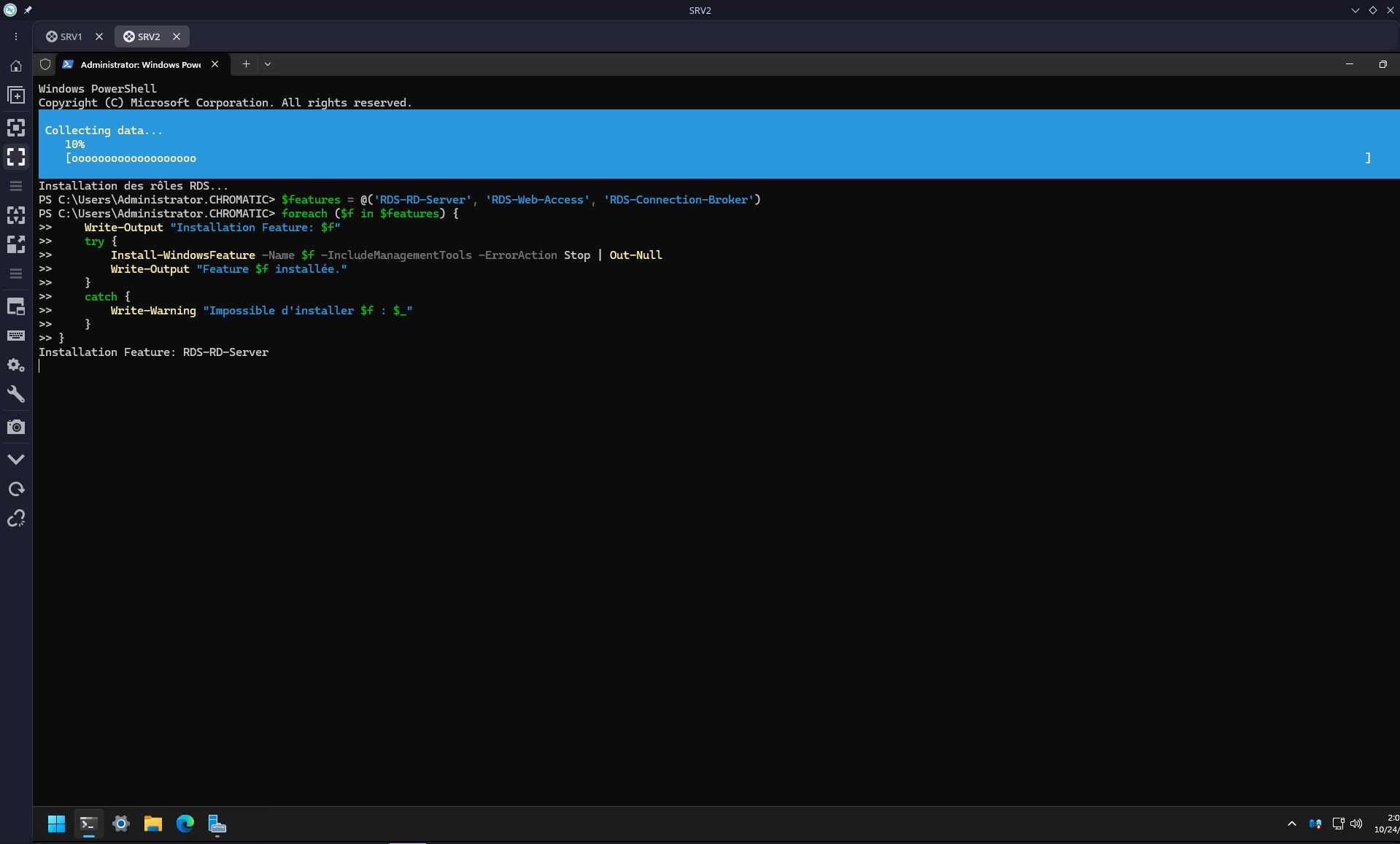This screenshot has height=844, width=1400.
Task: Expand the sidebar downward chevron
Action: 16,459
